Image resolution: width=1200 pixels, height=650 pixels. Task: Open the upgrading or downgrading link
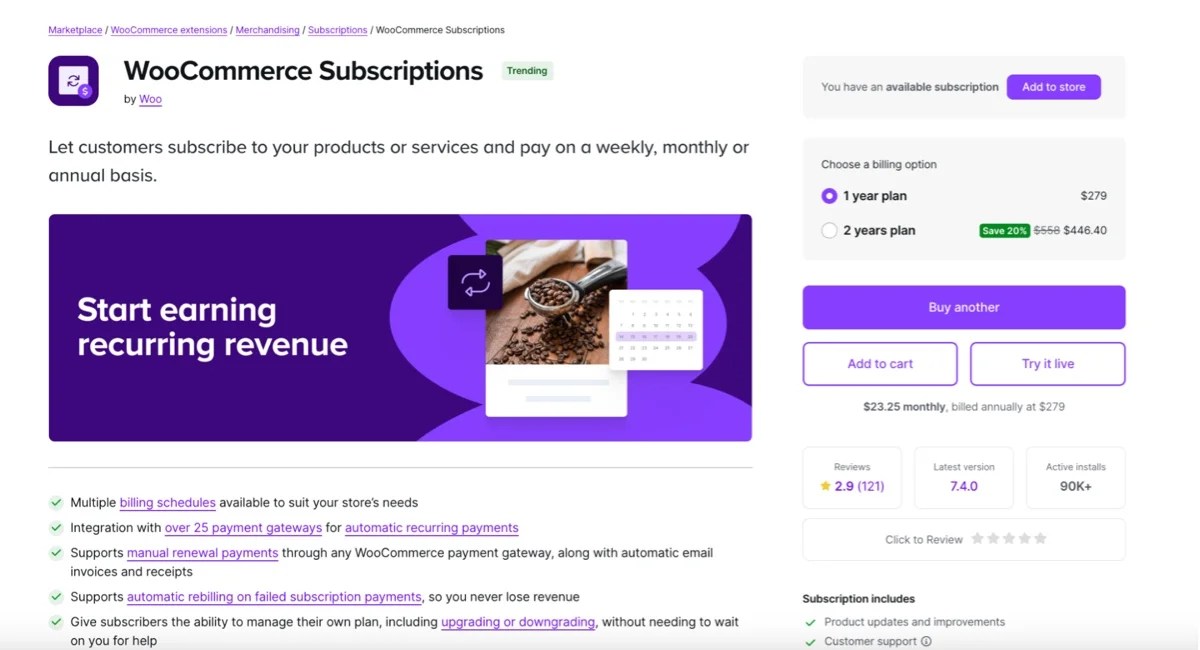(x=517, y=621)
